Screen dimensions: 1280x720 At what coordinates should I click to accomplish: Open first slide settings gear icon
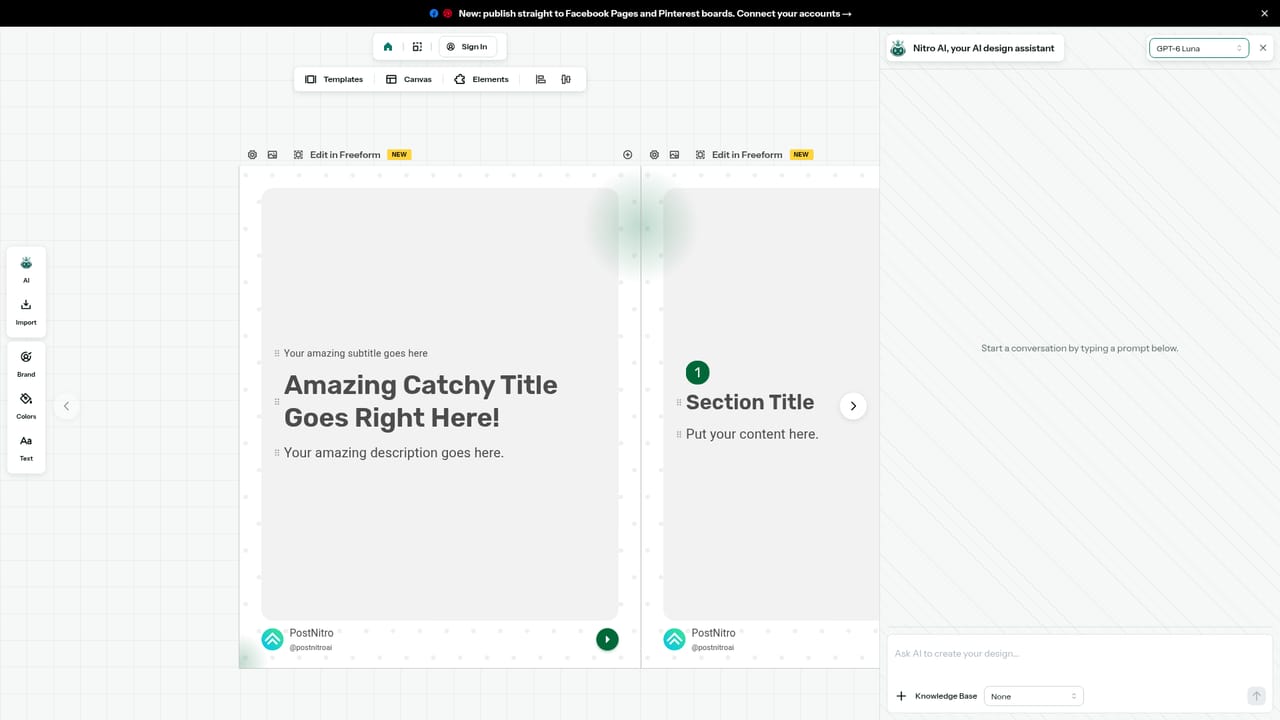(252, 155)
